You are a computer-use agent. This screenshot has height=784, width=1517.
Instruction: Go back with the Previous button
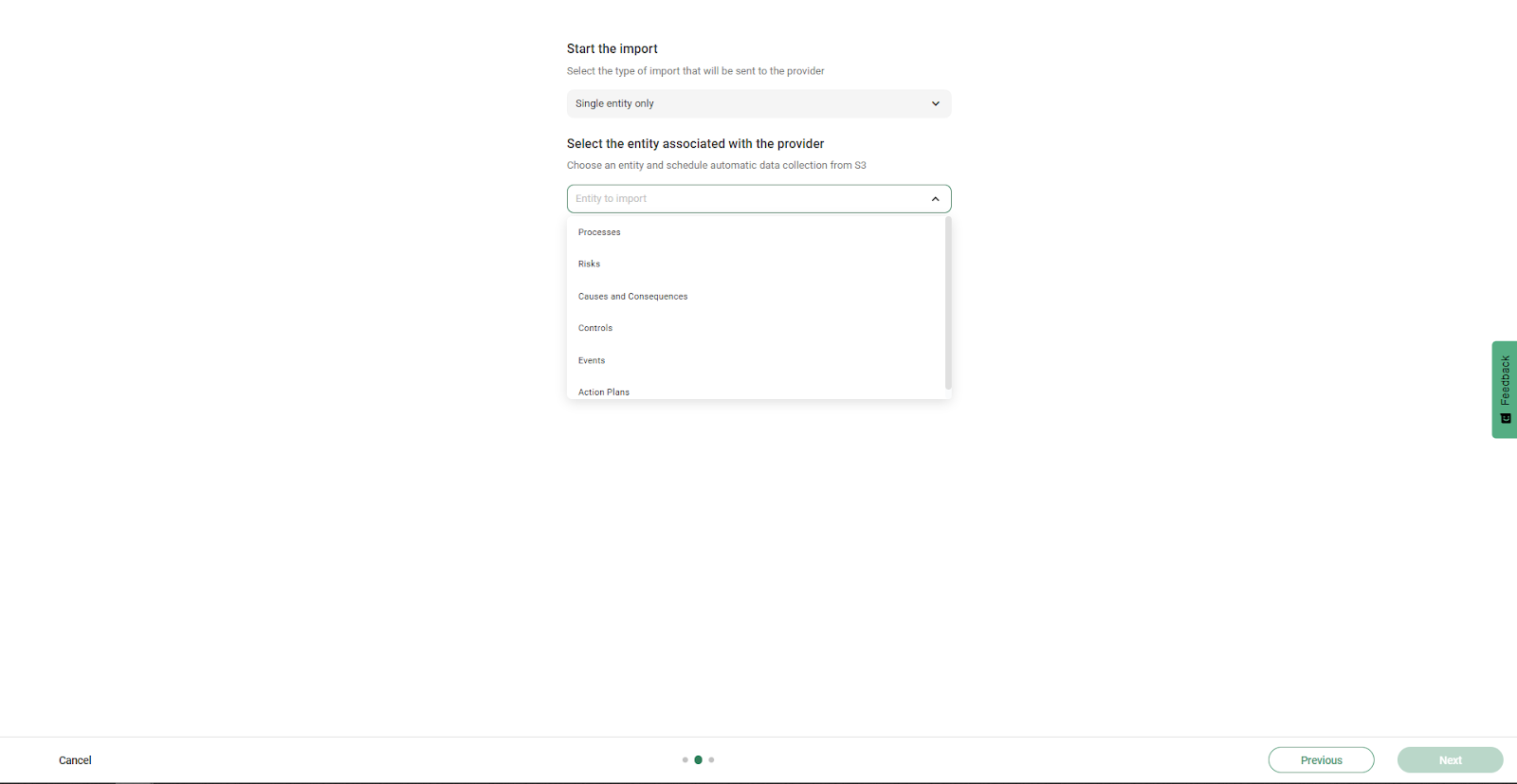click(x=1321, y=760)
